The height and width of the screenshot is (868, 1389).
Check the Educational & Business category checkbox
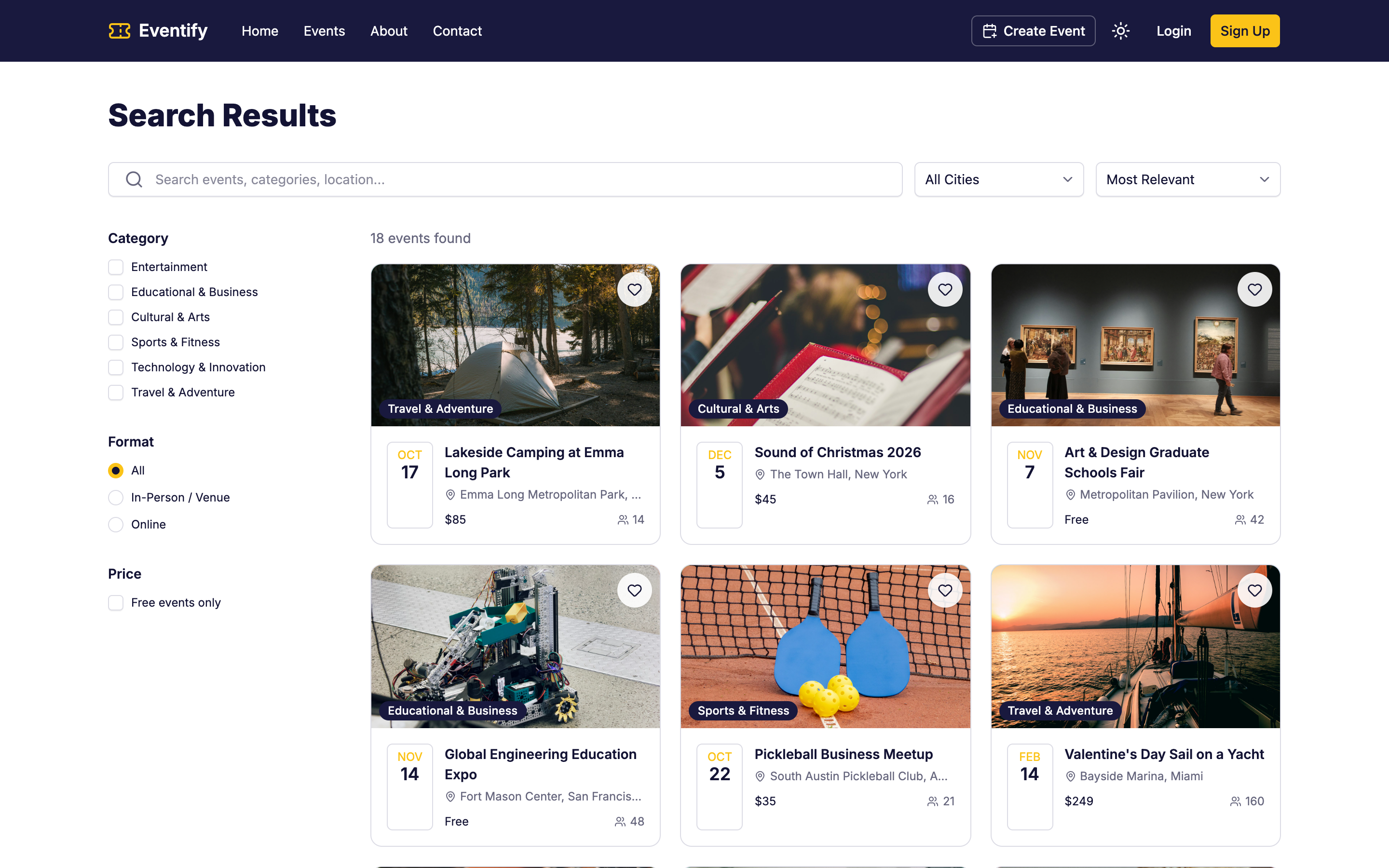tap(116, 292)
